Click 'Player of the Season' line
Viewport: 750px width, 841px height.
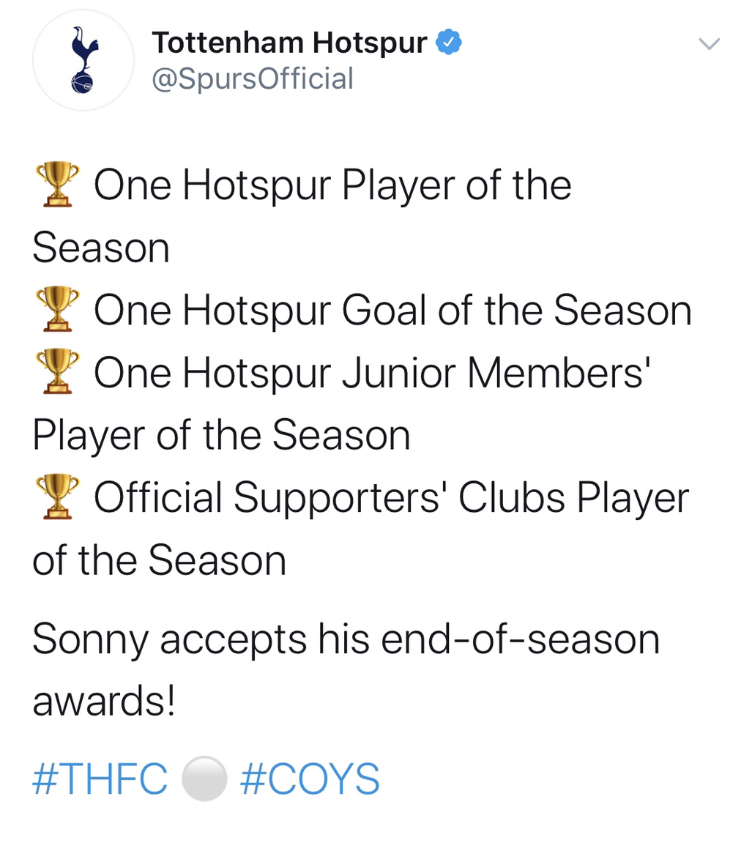221,436
